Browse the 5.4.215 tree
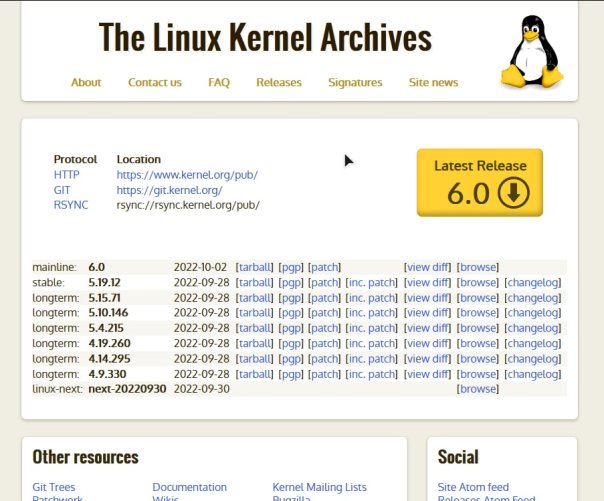Screen dimensions: 604x501 coord(478,328)
